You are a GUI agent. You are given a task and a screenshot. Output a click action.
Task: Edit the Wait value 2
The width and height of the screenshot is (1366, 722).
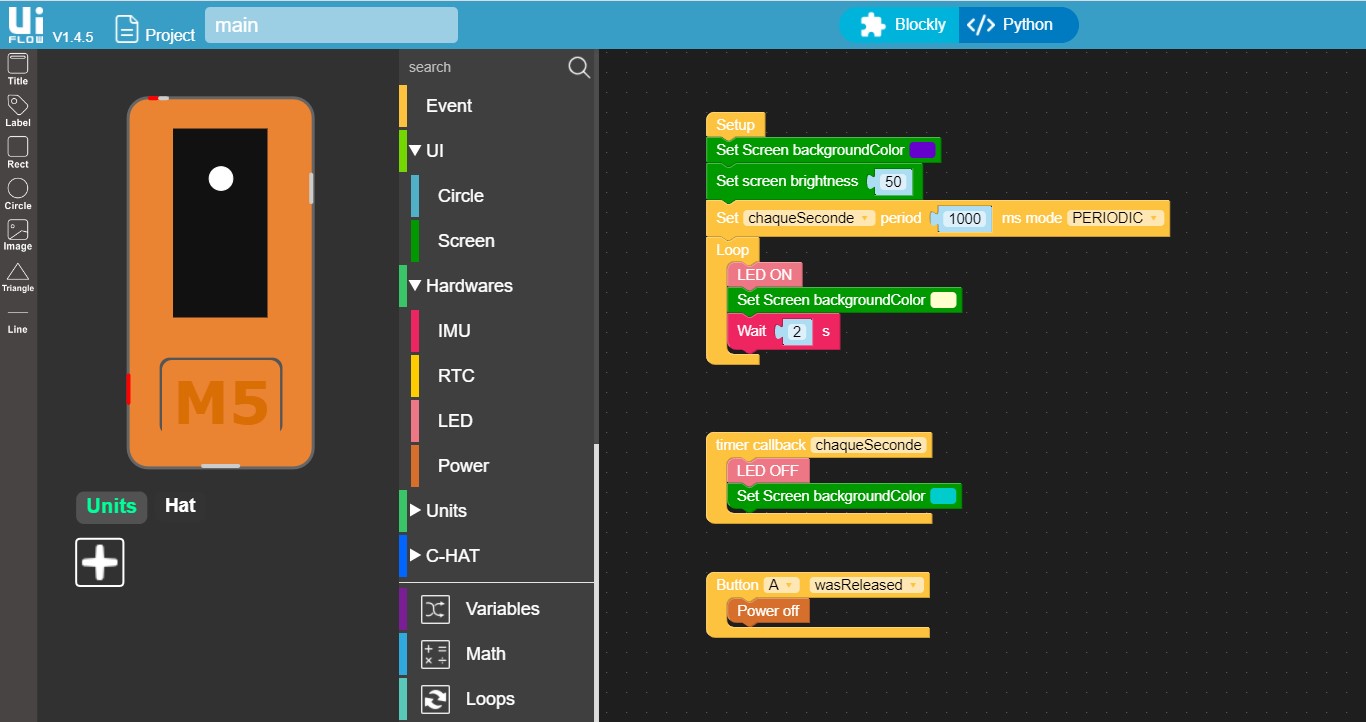pyautogui.click(x=797, y=331)
